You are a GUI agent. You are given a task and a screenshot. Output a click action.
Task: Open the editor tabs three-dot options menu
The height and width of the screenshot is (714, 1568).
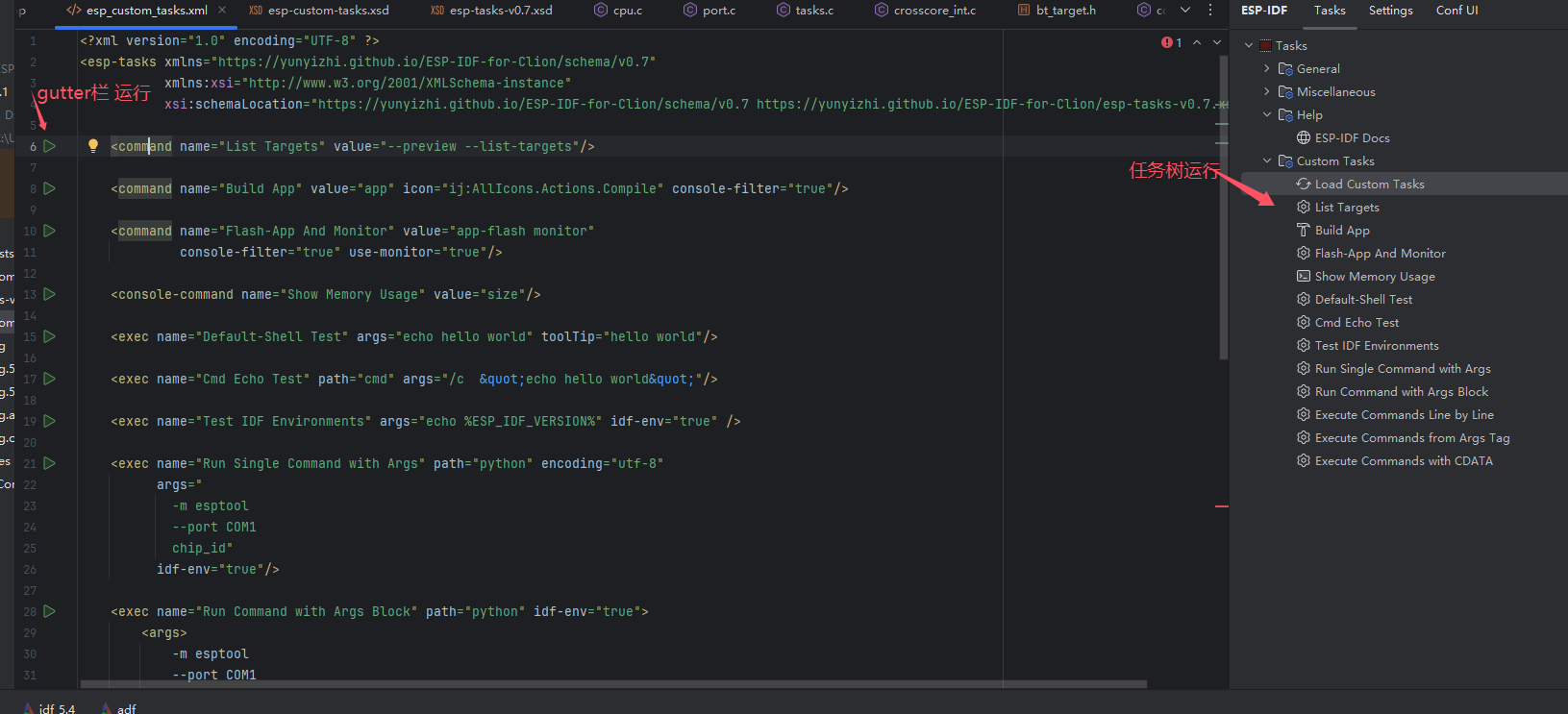coord(1210,11)
